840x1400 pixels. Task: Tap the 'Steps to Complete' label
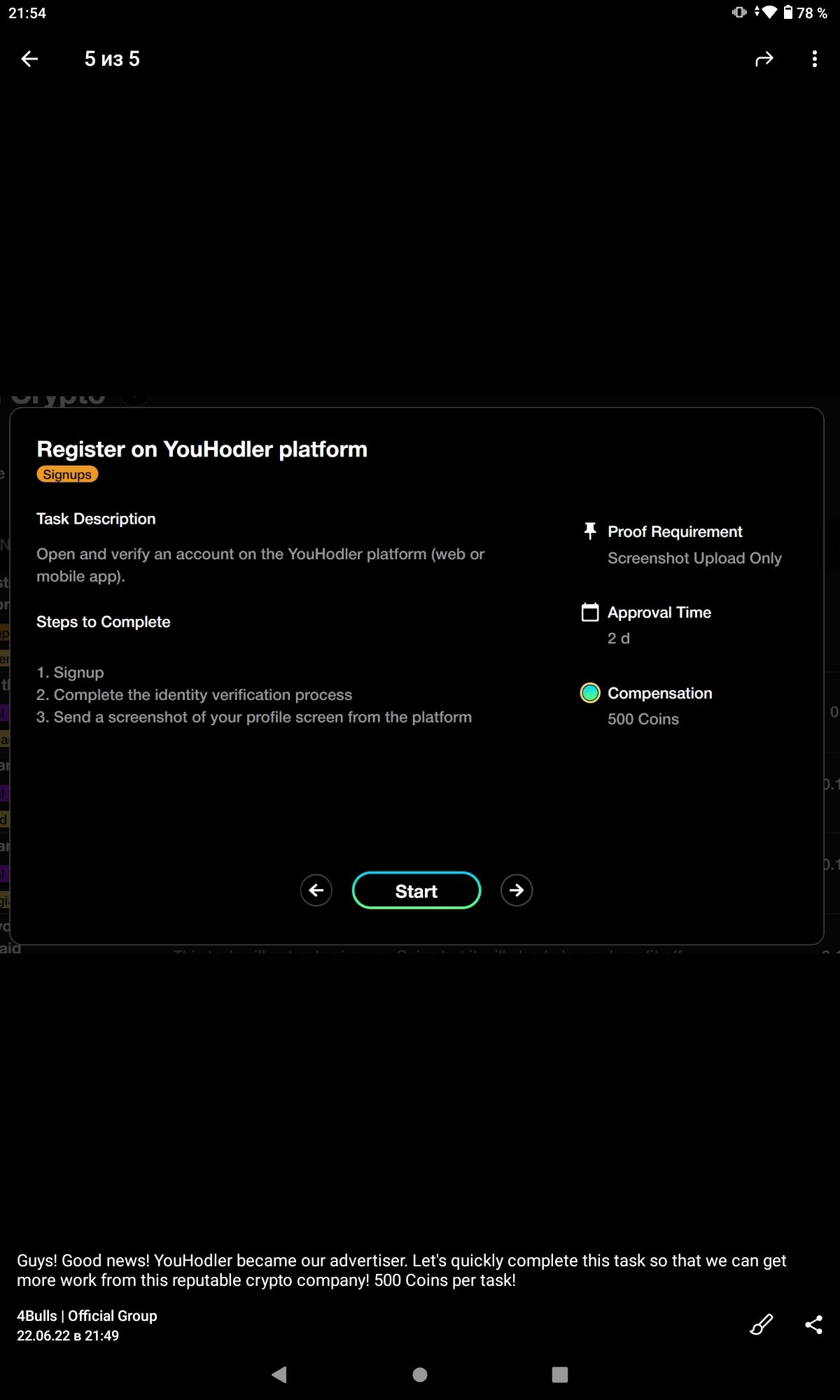pyautogui.click(x=103, y=622)
